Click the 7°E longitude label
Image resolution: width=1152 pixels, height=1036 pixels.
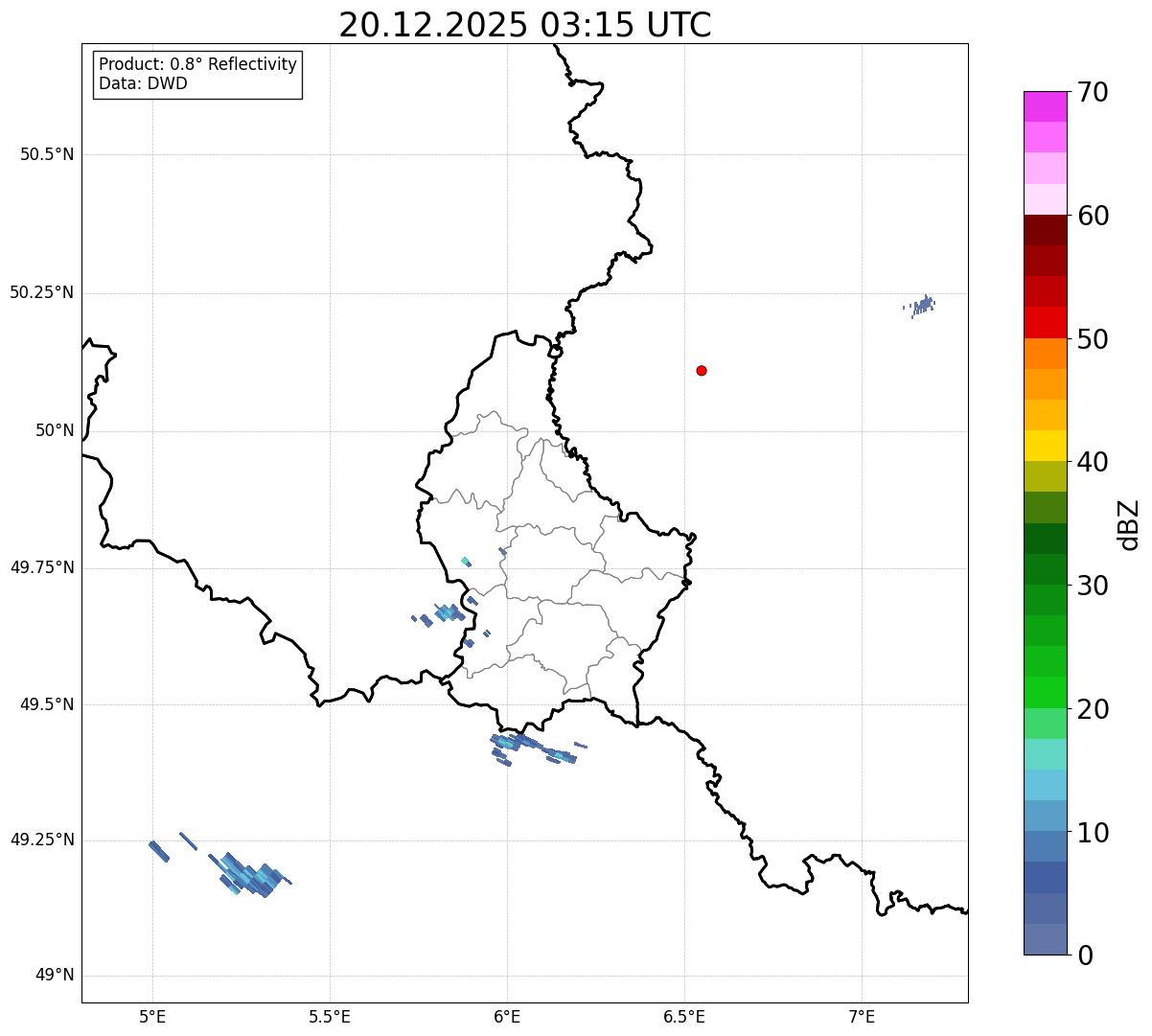862,1017
